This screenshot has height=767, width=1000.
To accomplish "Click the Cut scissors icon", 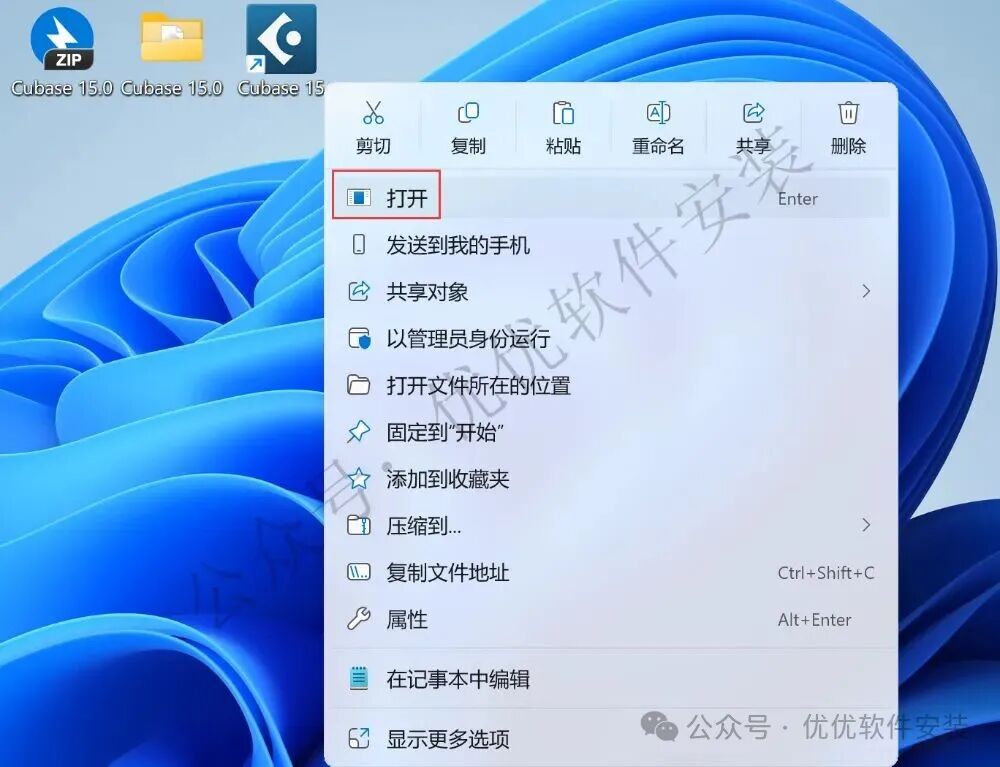I will coord(373,112).
